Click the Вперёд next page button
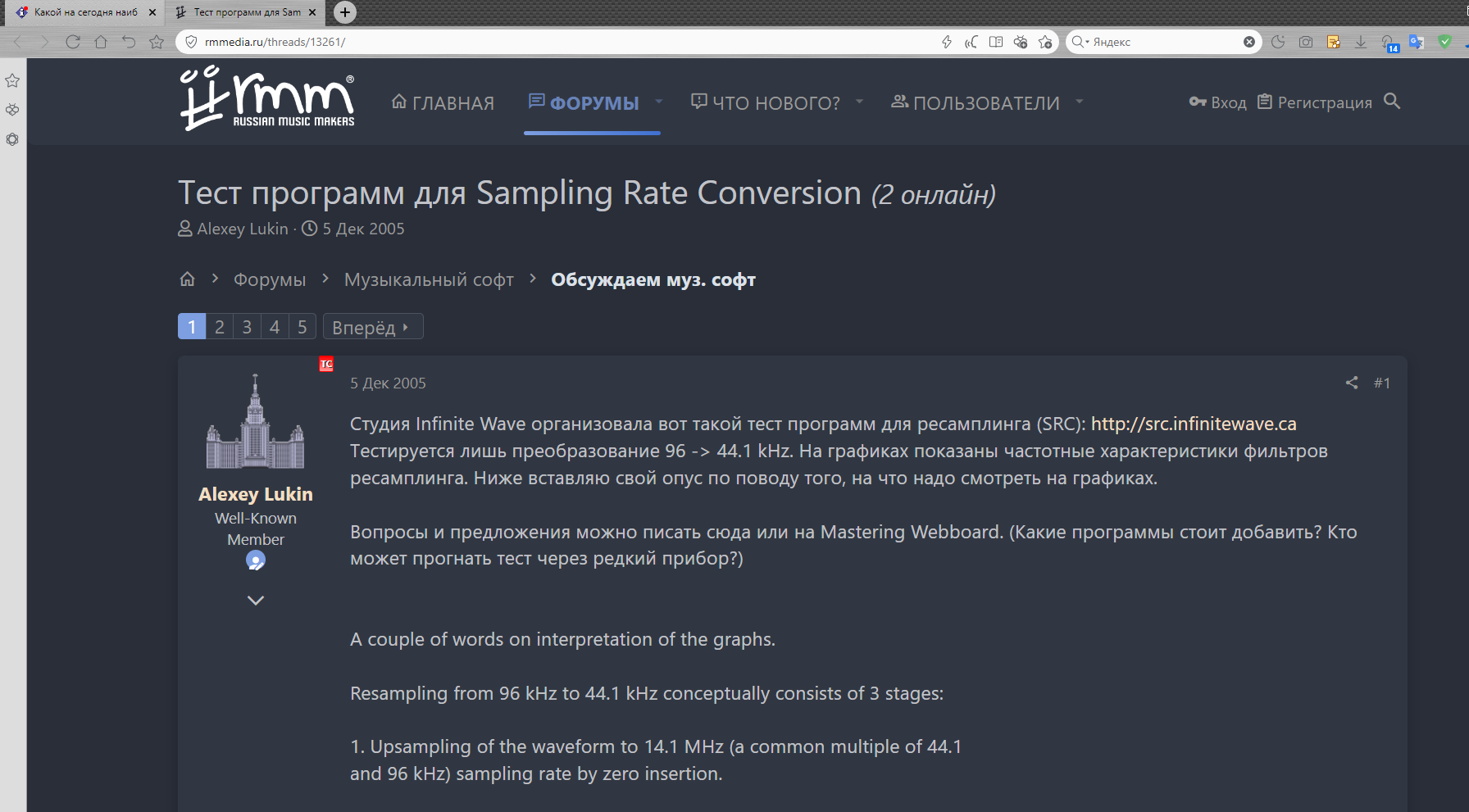This screenshot has width=1469, height=812. coord(372,327)
